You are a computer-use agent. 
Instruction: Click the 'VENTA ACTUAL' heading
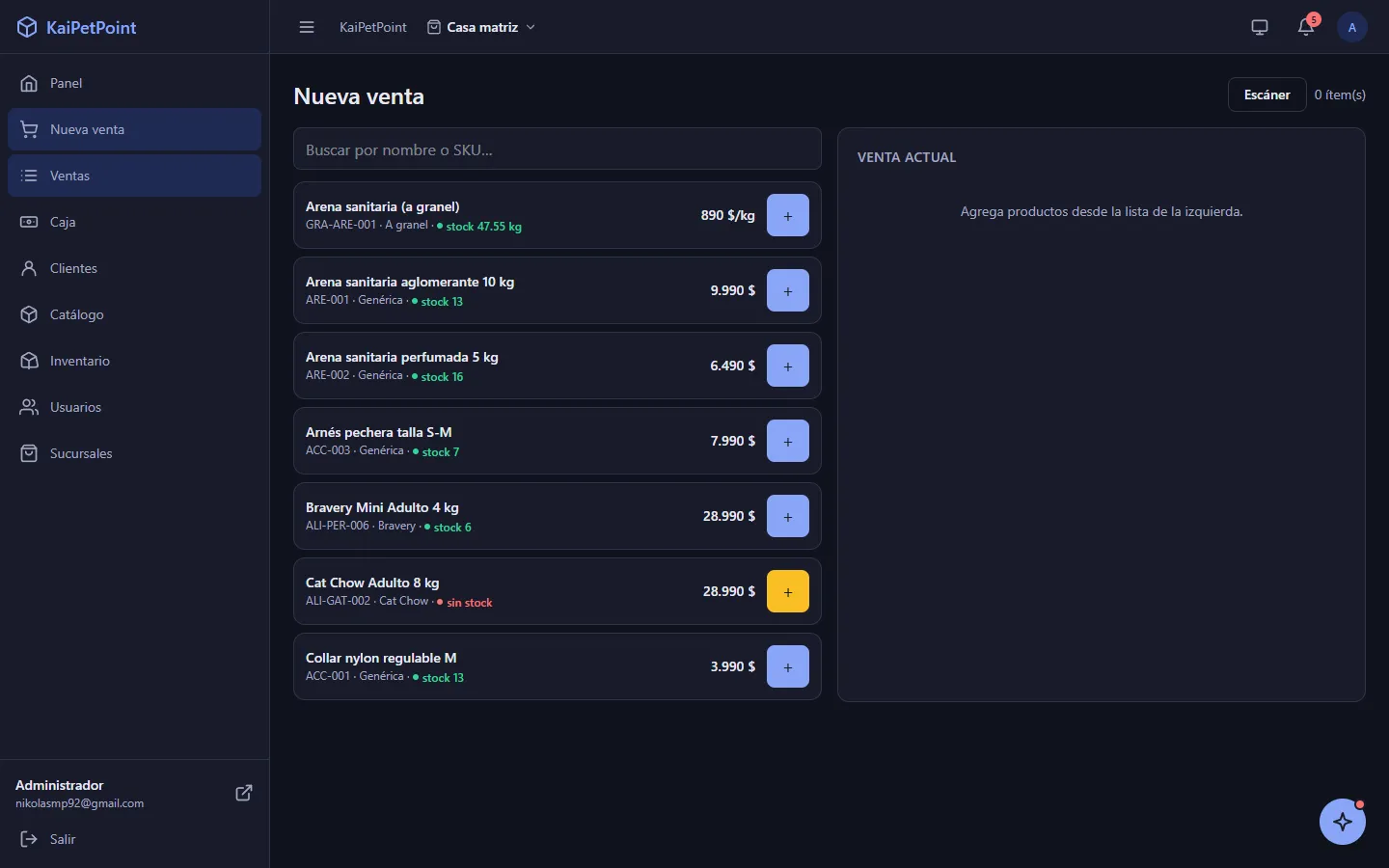tap(907, 157)
